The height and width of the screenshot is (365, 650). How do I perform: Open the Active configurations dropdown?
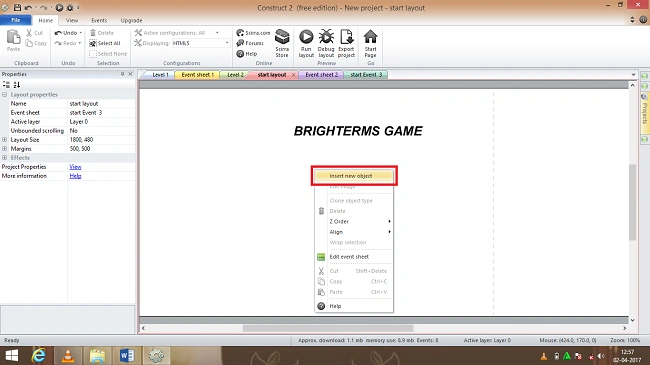[217, 33]
